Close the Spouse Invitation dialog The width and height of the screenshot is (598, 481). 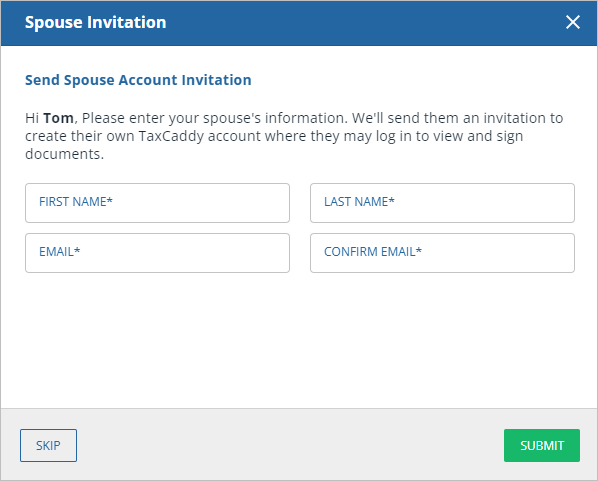[573, 22]
